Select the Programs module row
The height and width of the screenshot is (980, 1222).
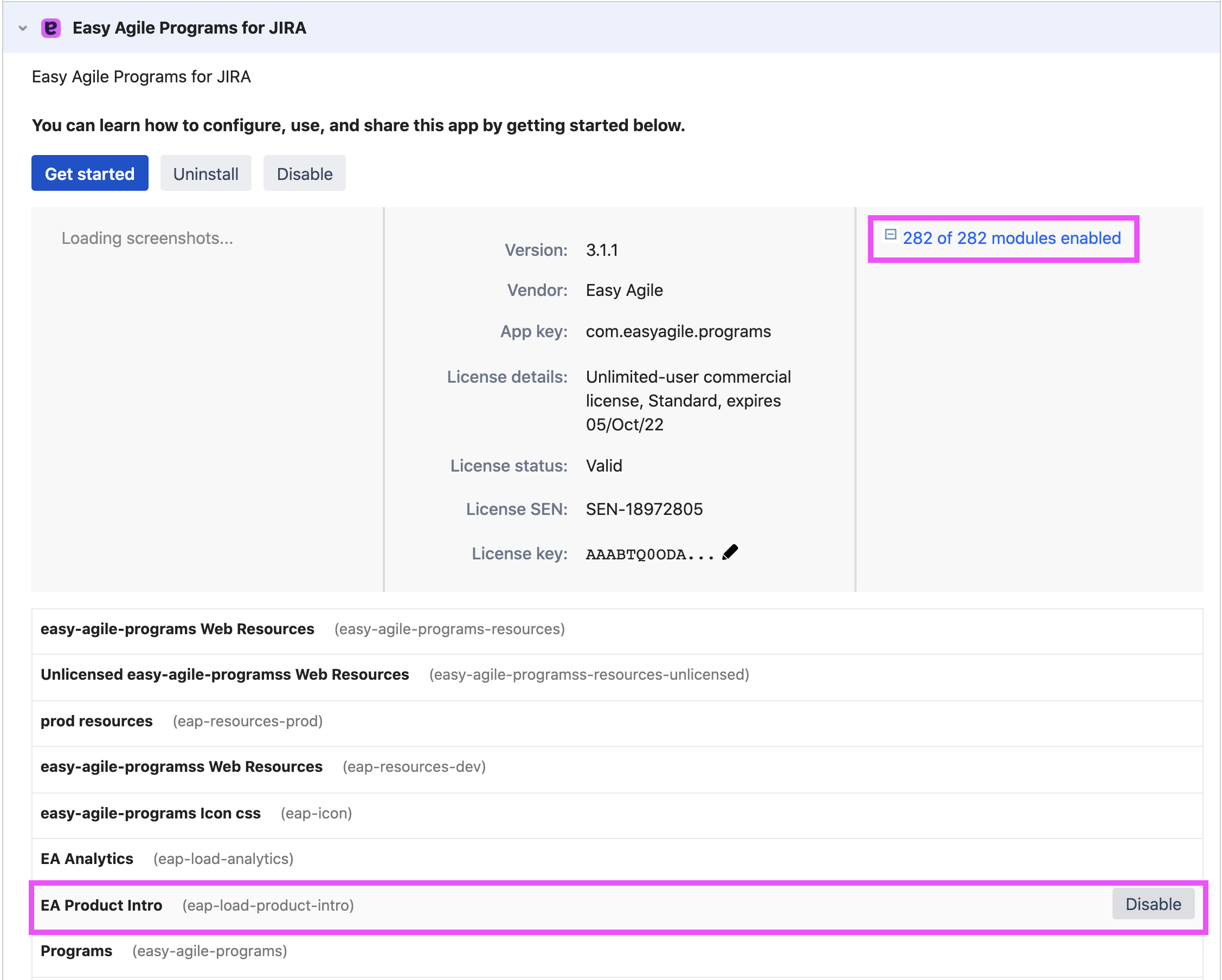(76, 951)
